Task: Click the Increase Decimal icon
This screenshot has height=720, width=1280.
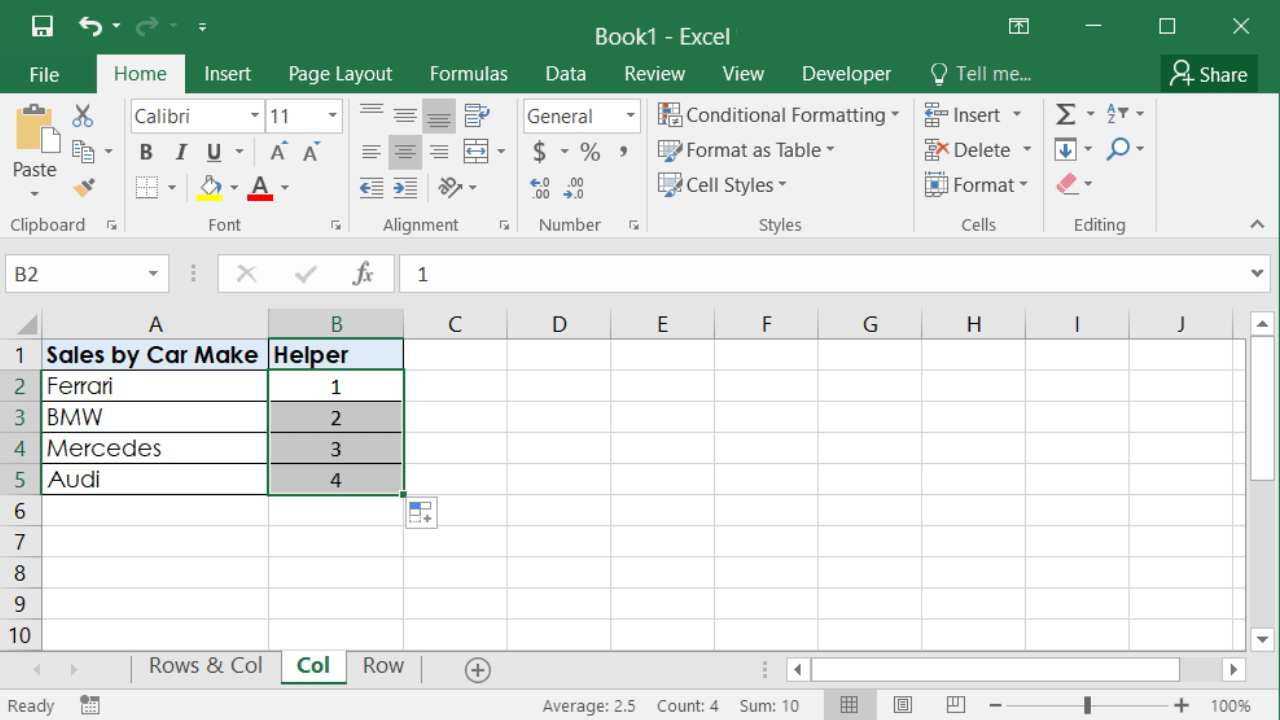Action: click(x=540, y=187)
